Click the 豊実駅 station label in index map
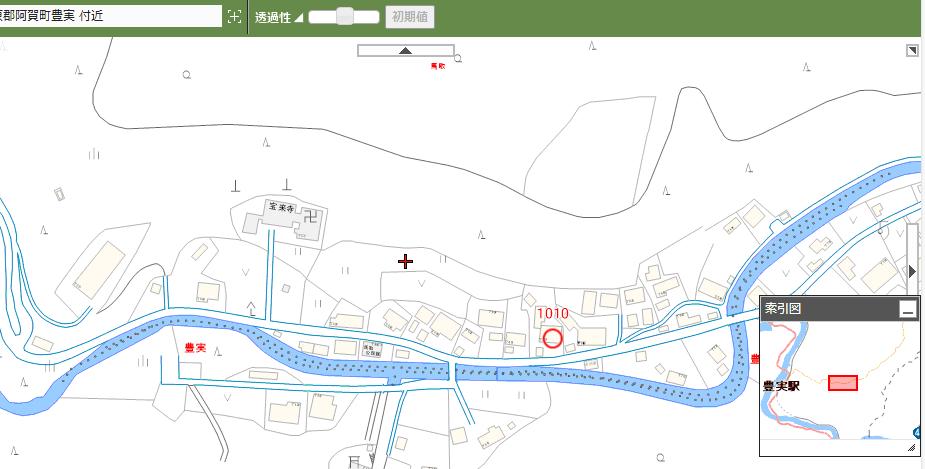The height and width of the screenshot is (469, 925). [x=783, y=385]
